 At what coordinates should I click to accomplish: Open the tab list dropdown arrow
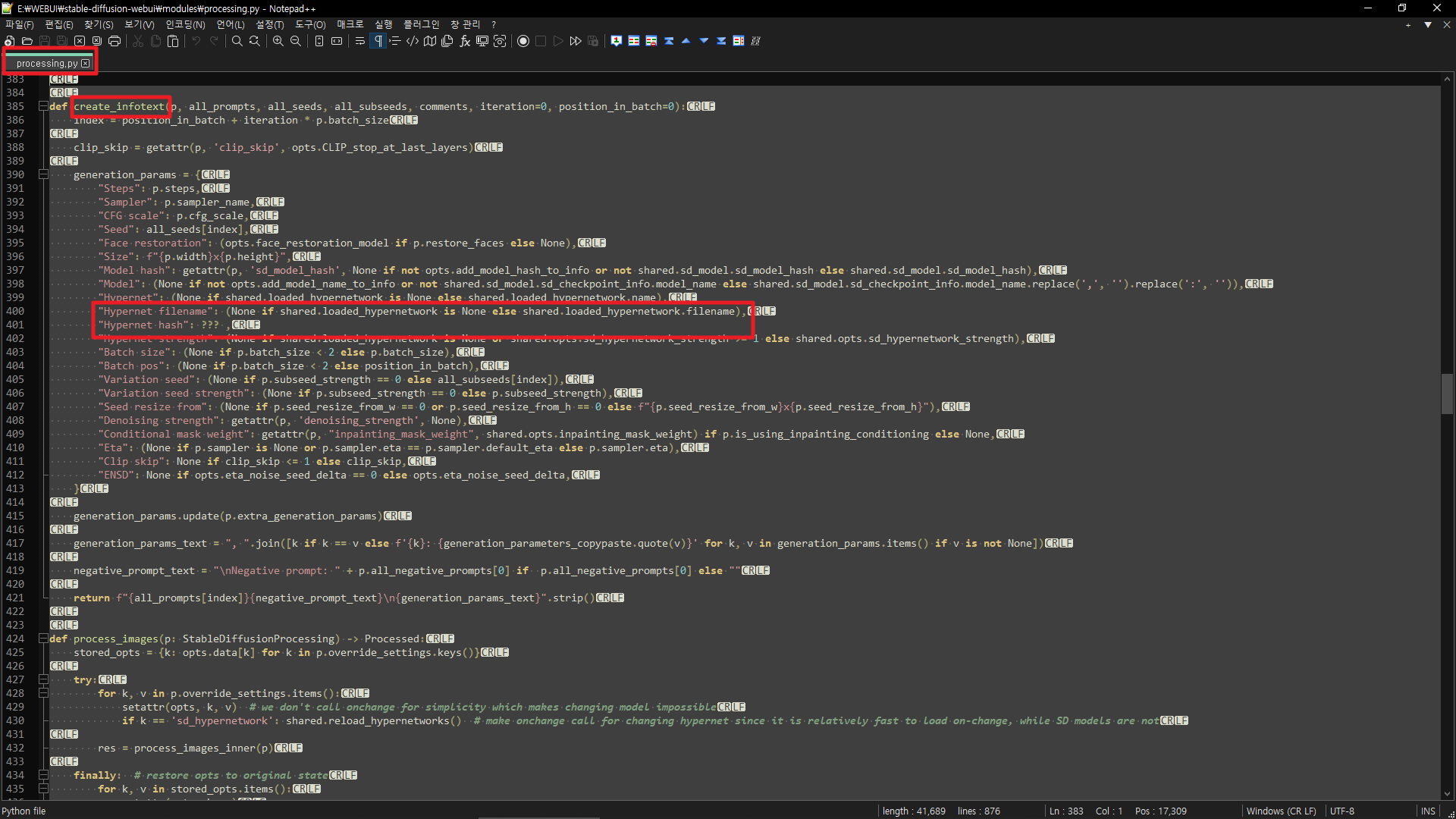[1428, 25]
